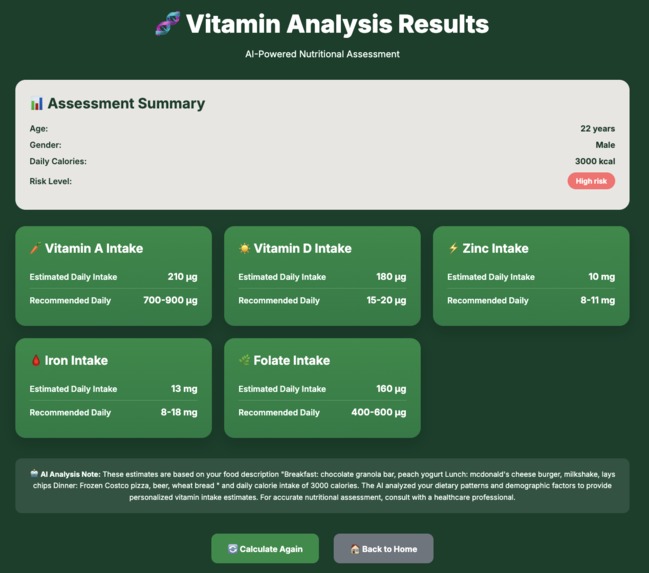Click the 15-20 µg recommended value
Screen dimensions: 649x573
click(386, 300)
